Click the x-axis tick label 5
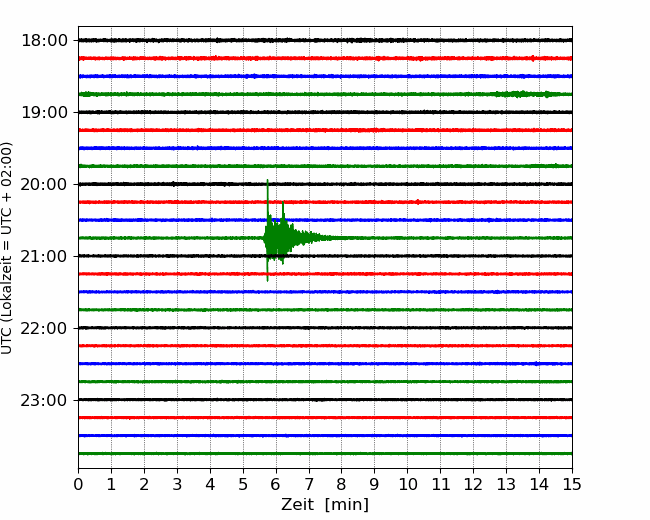 tap(243, 484)
